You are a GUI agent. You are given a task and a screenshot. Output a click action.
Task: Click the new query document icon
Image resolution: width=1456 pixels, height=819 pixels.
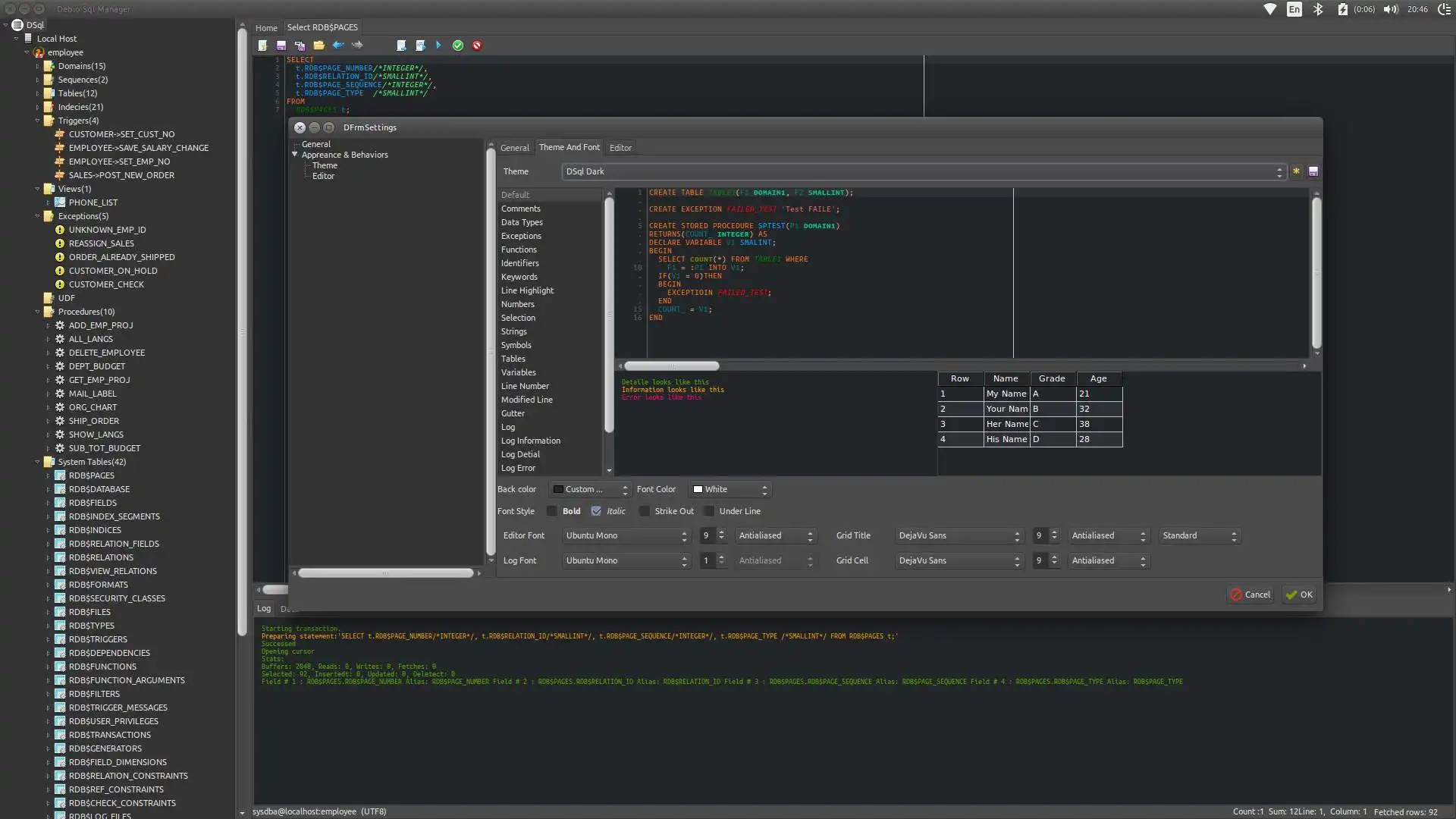[x=262, y=45]
